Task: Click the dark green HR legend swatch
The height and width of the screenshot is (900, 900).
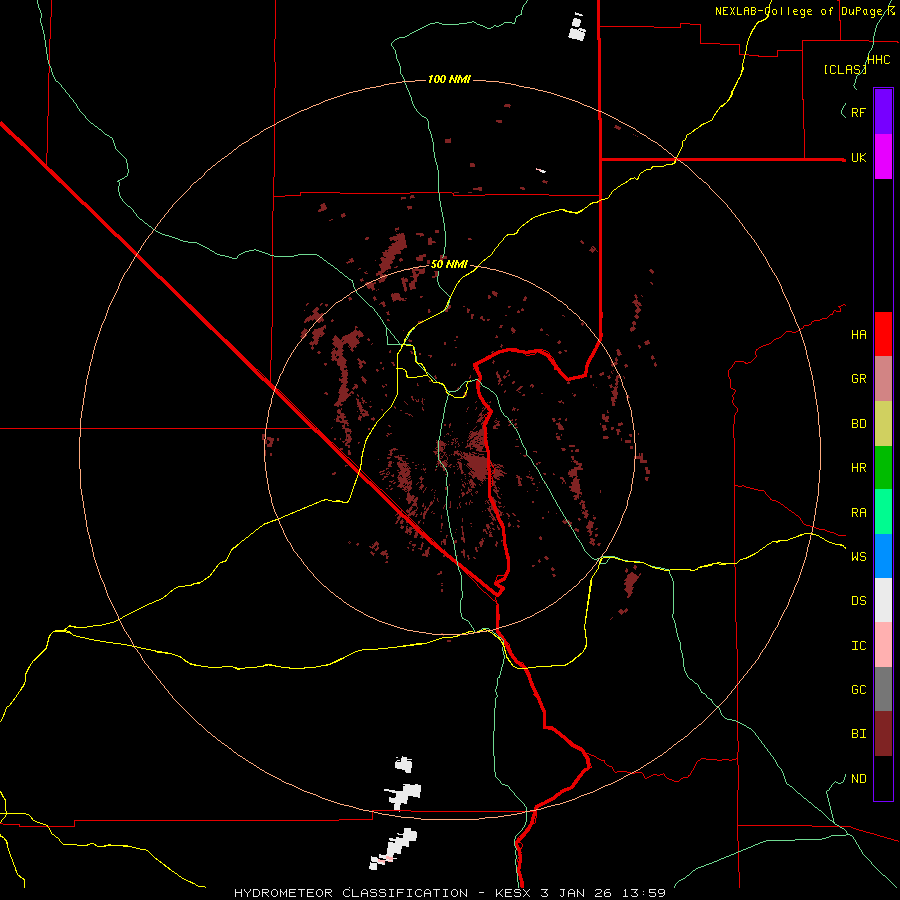Action: (883, 467)
